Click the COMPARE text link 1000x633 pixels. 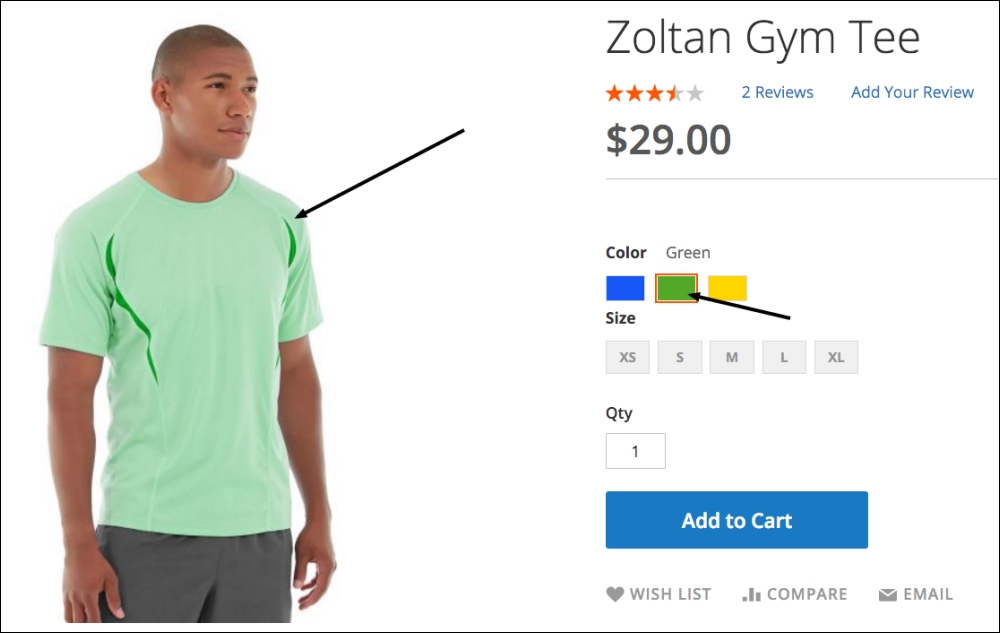click(807, 594)
